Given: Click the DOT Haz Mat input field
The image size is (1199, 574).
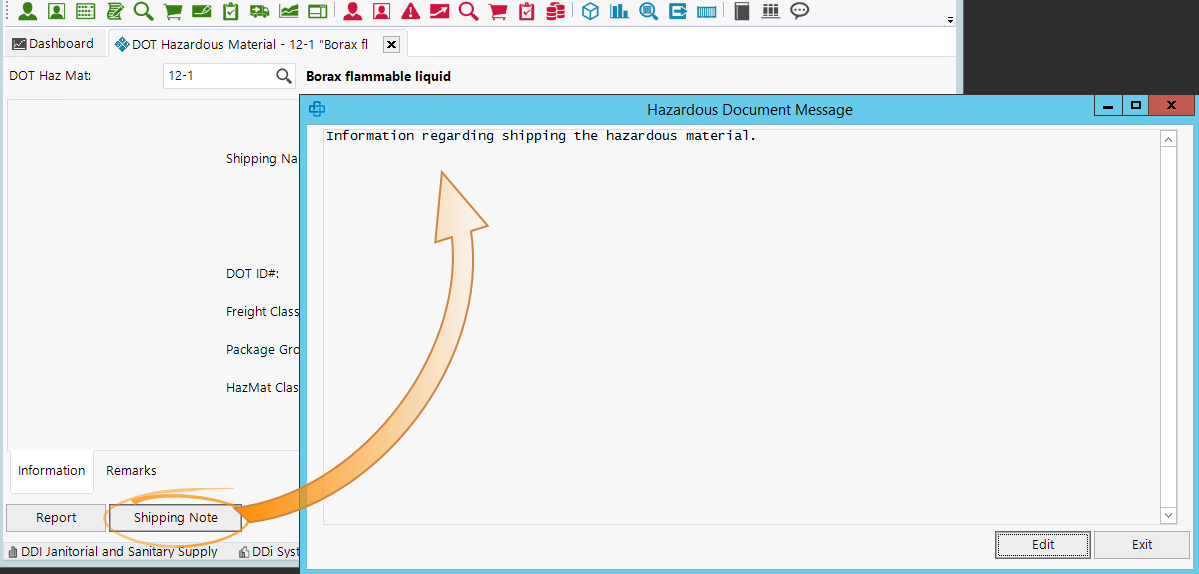Looking at the screenshot, I should [x=217, y=76].
